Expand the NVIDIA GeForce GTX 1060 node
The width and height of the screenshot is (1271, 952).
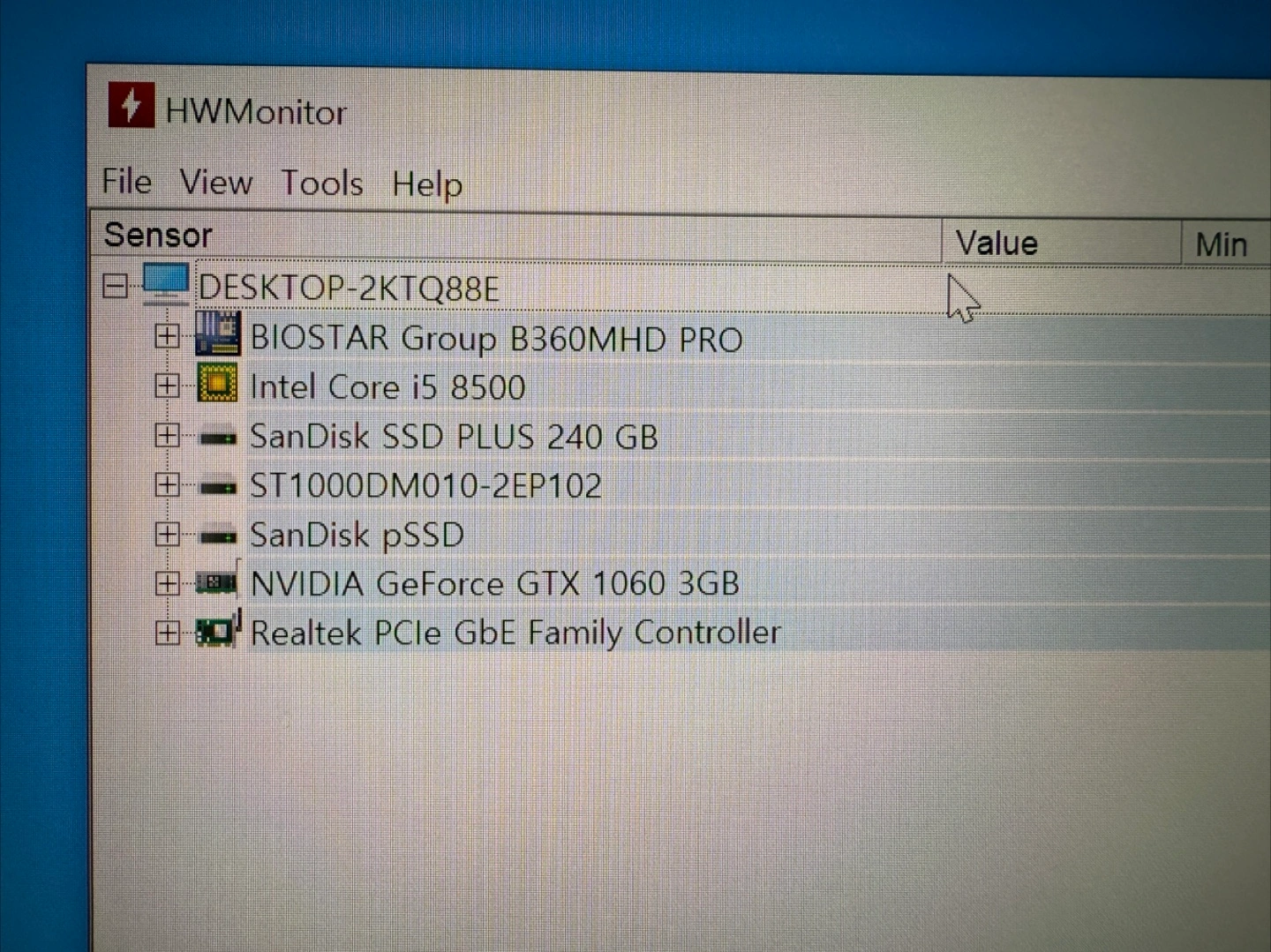[x=166, y=583]
